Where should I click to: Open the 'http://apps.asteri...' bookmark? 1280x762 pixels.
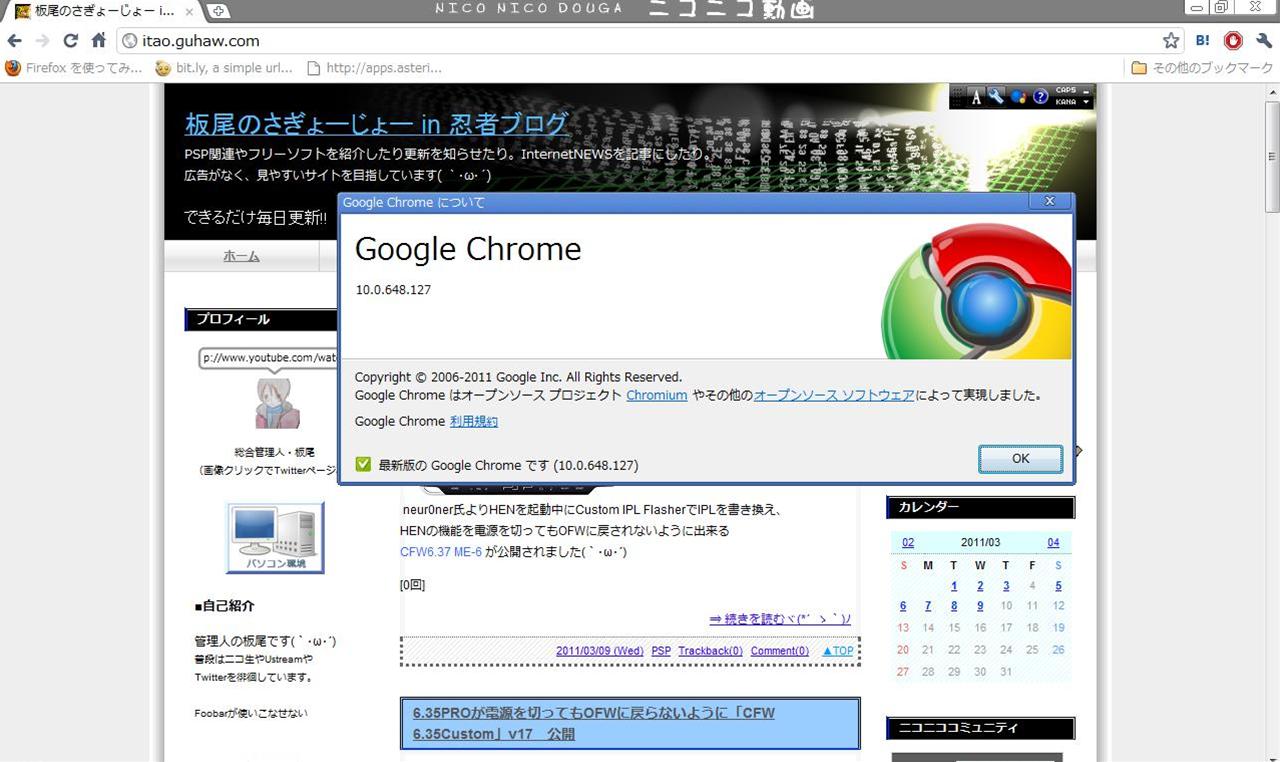click(374, 68)
